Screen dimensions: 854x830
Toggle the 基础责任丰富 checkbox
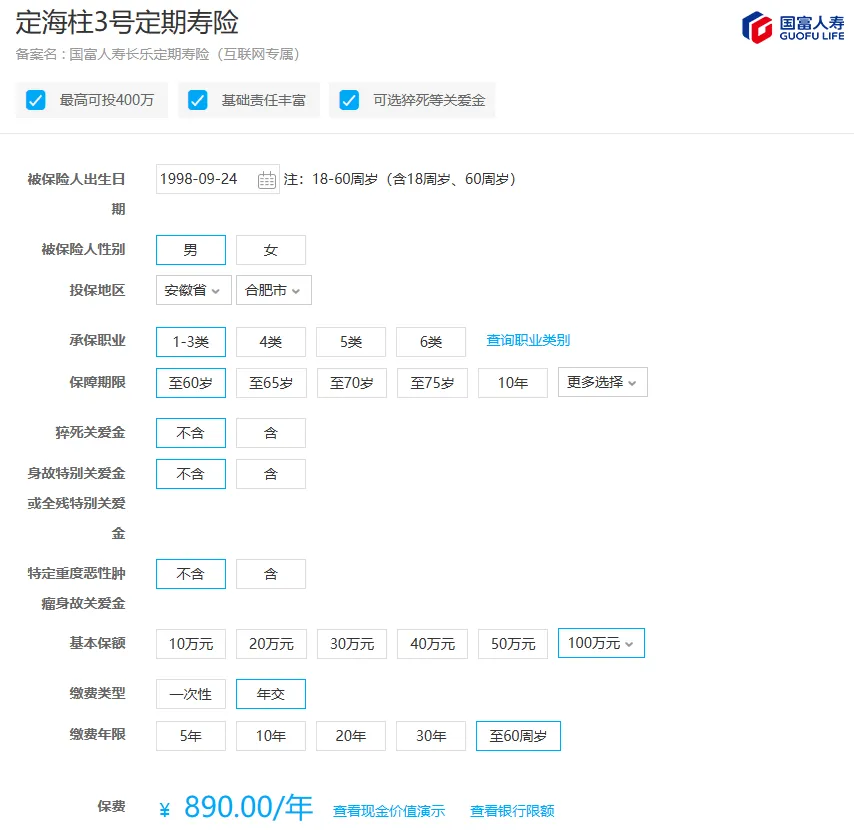click(198, 100)
